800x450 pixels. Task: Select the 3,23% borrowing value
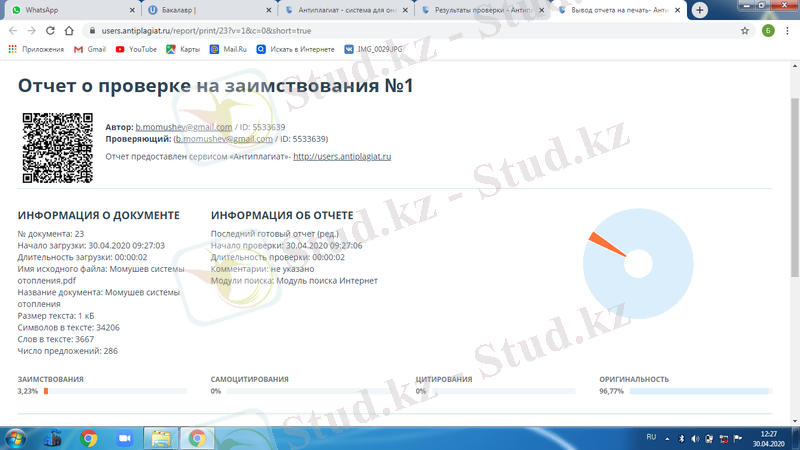[x=28, y=391]
